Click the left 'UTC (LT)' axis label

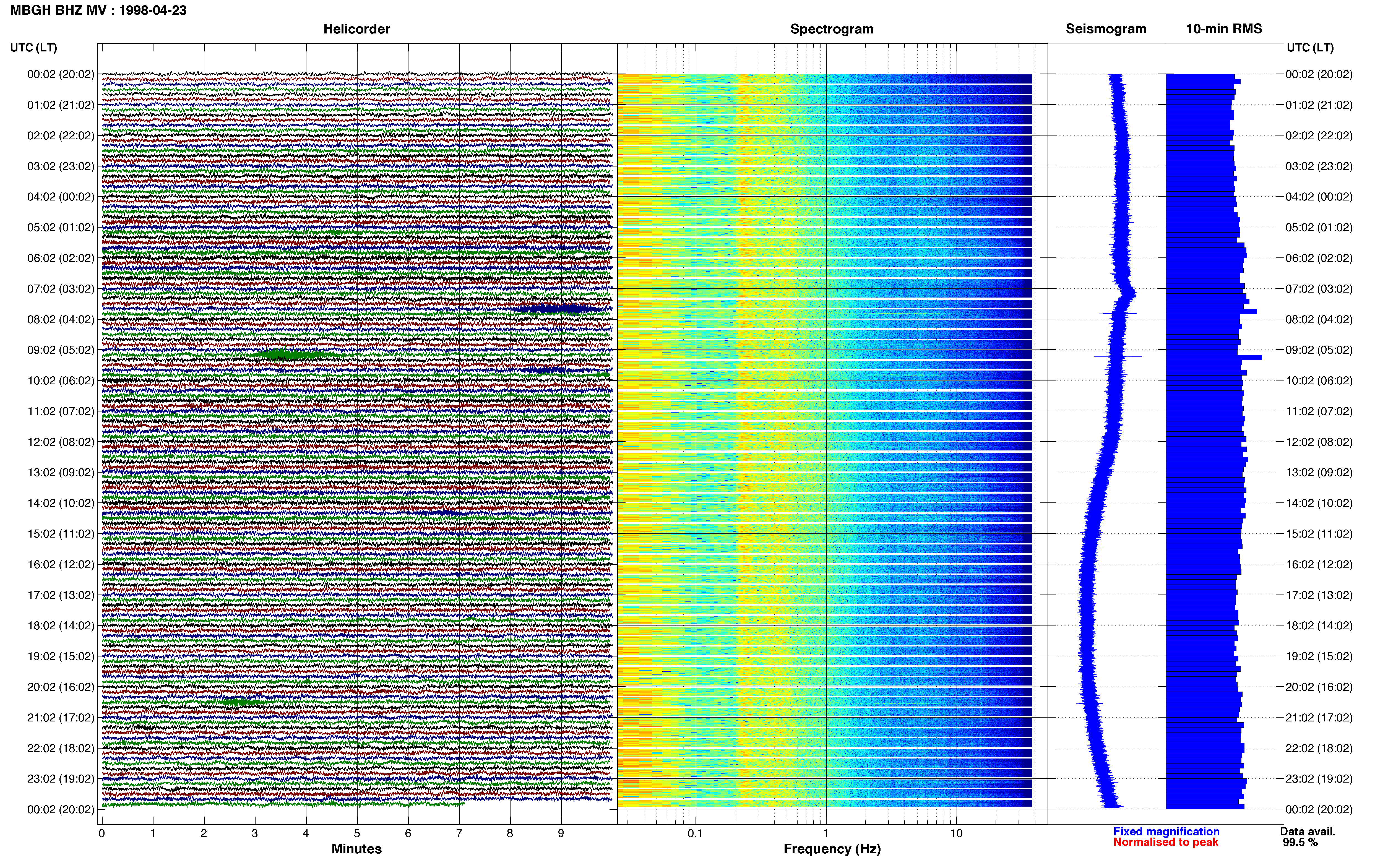pyautogui.click(x=34, y=48)
